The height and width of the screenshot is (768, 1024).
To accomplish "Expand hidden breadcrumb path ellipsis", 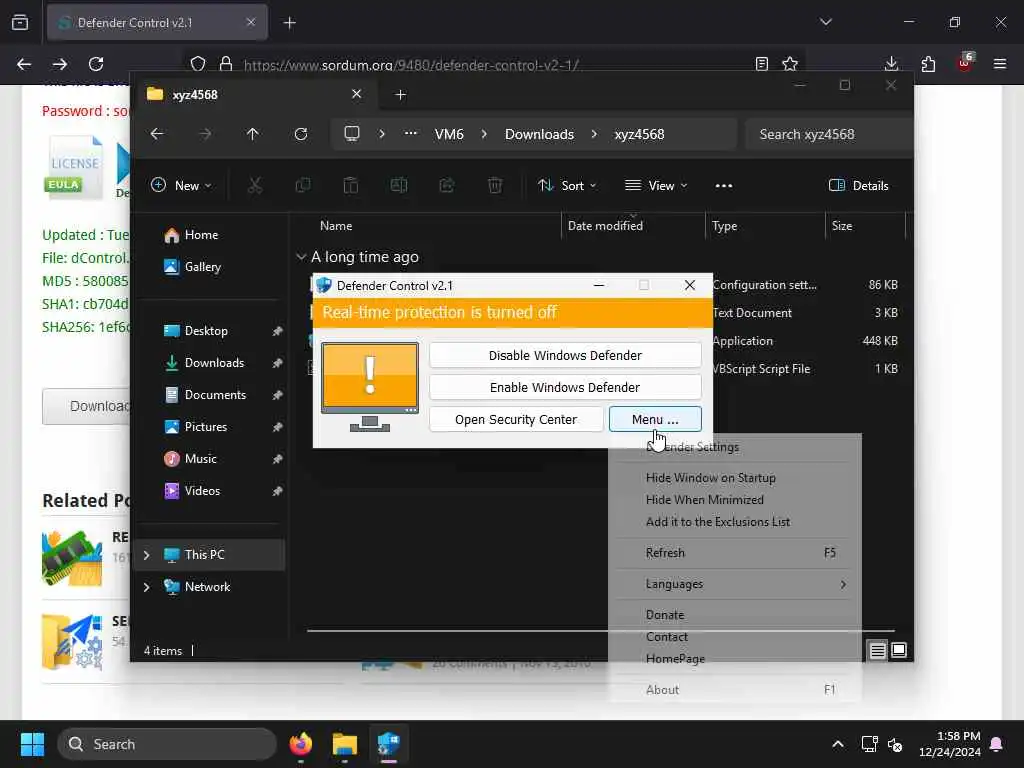I will [410, 134].
